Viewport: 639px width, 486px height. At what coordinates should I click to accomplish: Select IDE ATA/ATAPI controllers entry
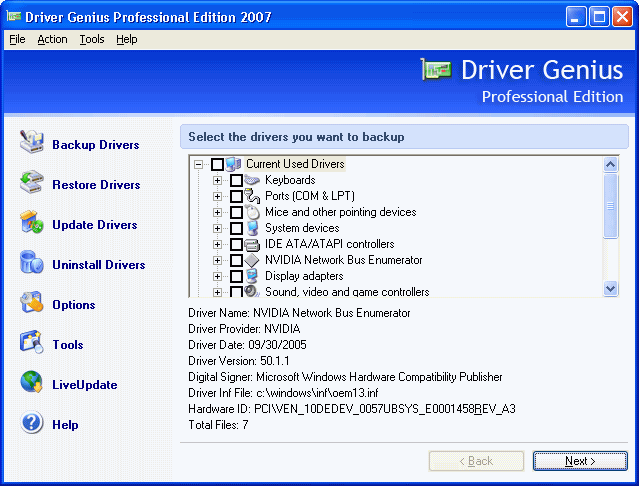coord(329,244)
